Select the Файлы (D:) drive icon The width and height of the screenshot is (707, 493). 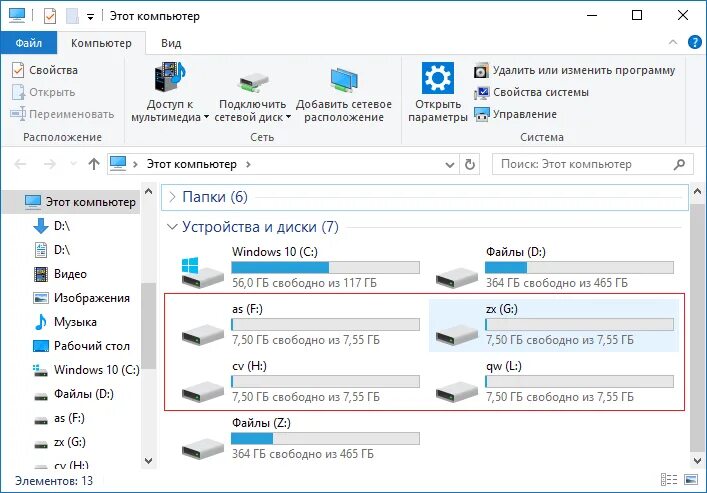[x=456, y=276]
